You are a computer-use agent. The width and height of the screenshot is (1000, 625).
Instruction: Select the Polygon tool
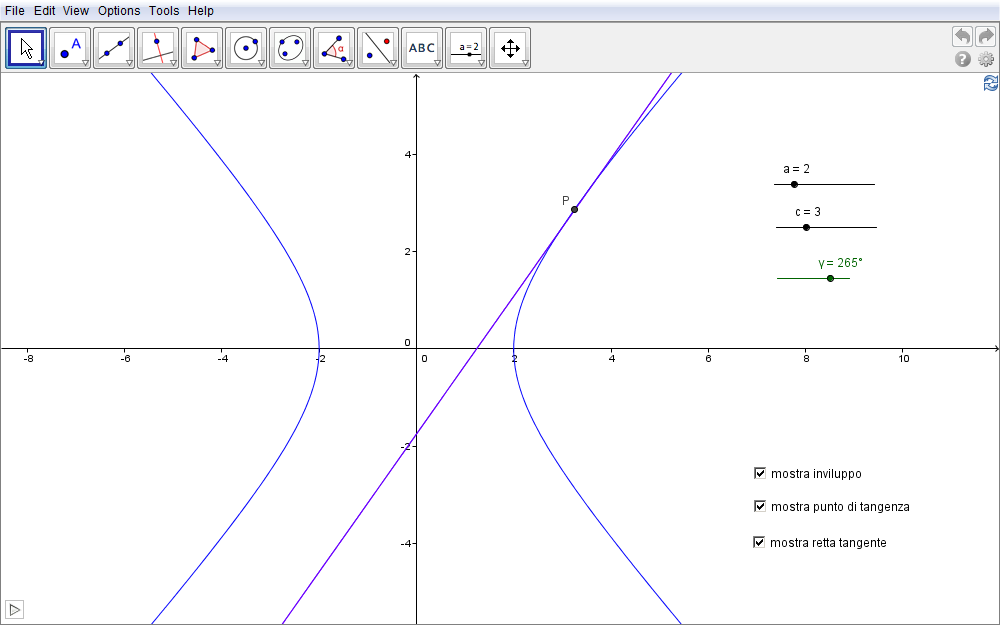(202, 48)
